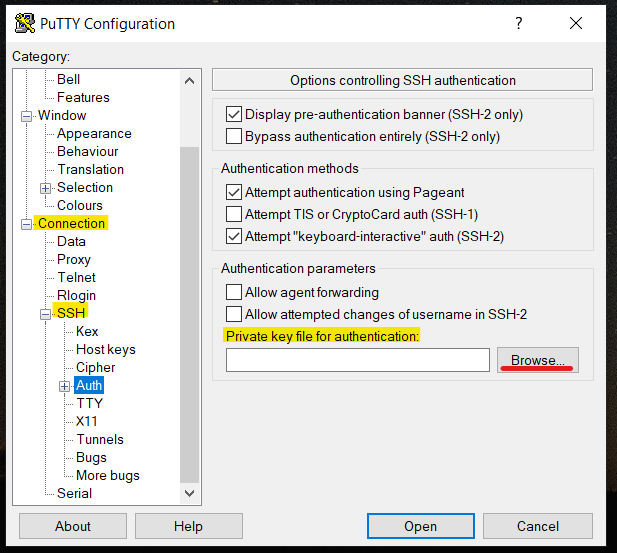Check Attempt TIS or CryptoCard auth
617x553 pixels.
pos(234,214)
